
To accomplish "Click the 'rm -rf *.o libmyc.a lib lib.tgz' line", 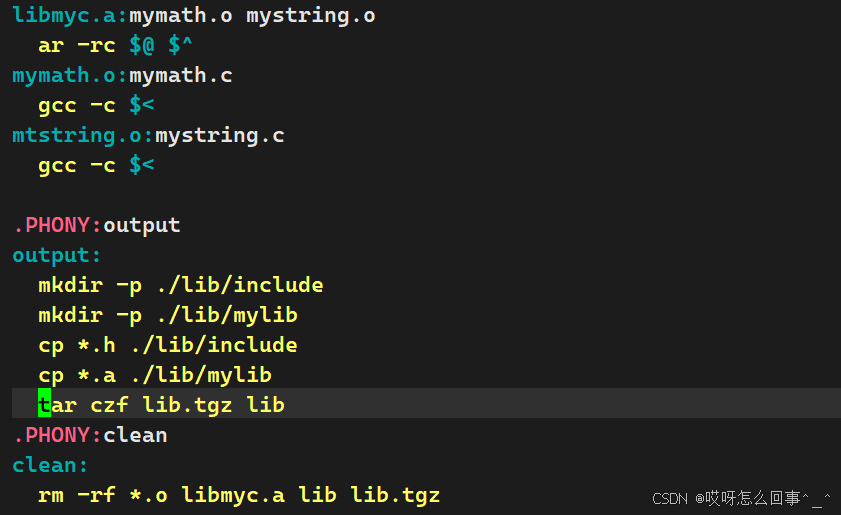I will click(239, 495).
